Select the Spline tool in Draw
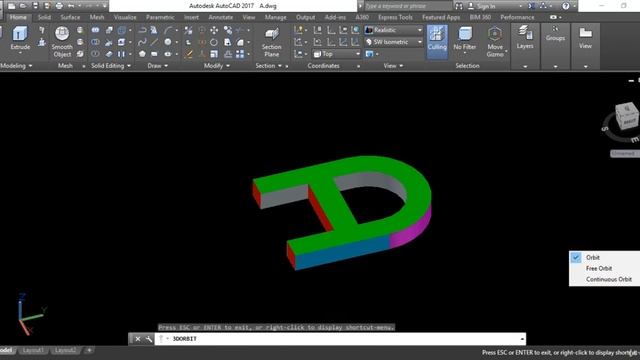Viewport: 640px width, 360px height. [x=142, y=42]
